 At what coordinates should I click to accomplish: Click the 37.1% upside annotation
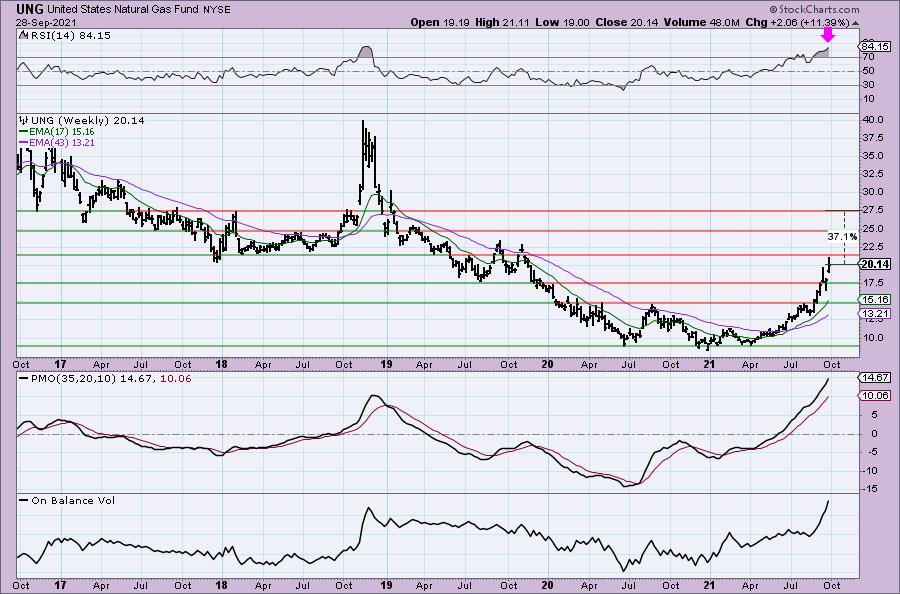tap(843, 236)
